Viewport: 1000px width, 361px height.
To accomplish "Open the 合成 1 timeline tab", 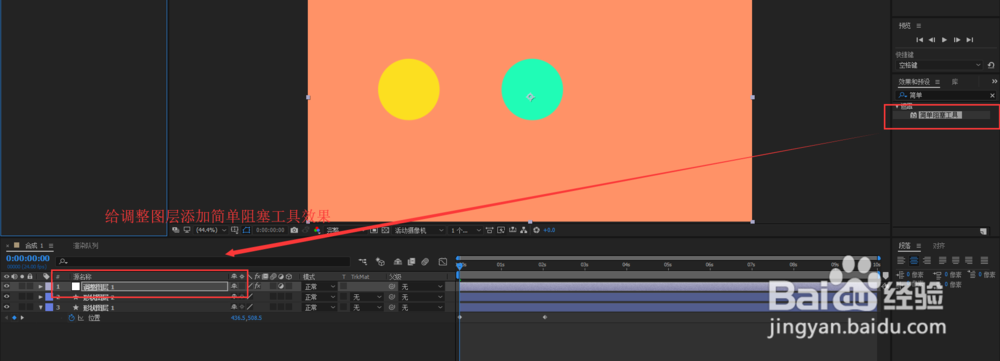I will click(33, 246).
